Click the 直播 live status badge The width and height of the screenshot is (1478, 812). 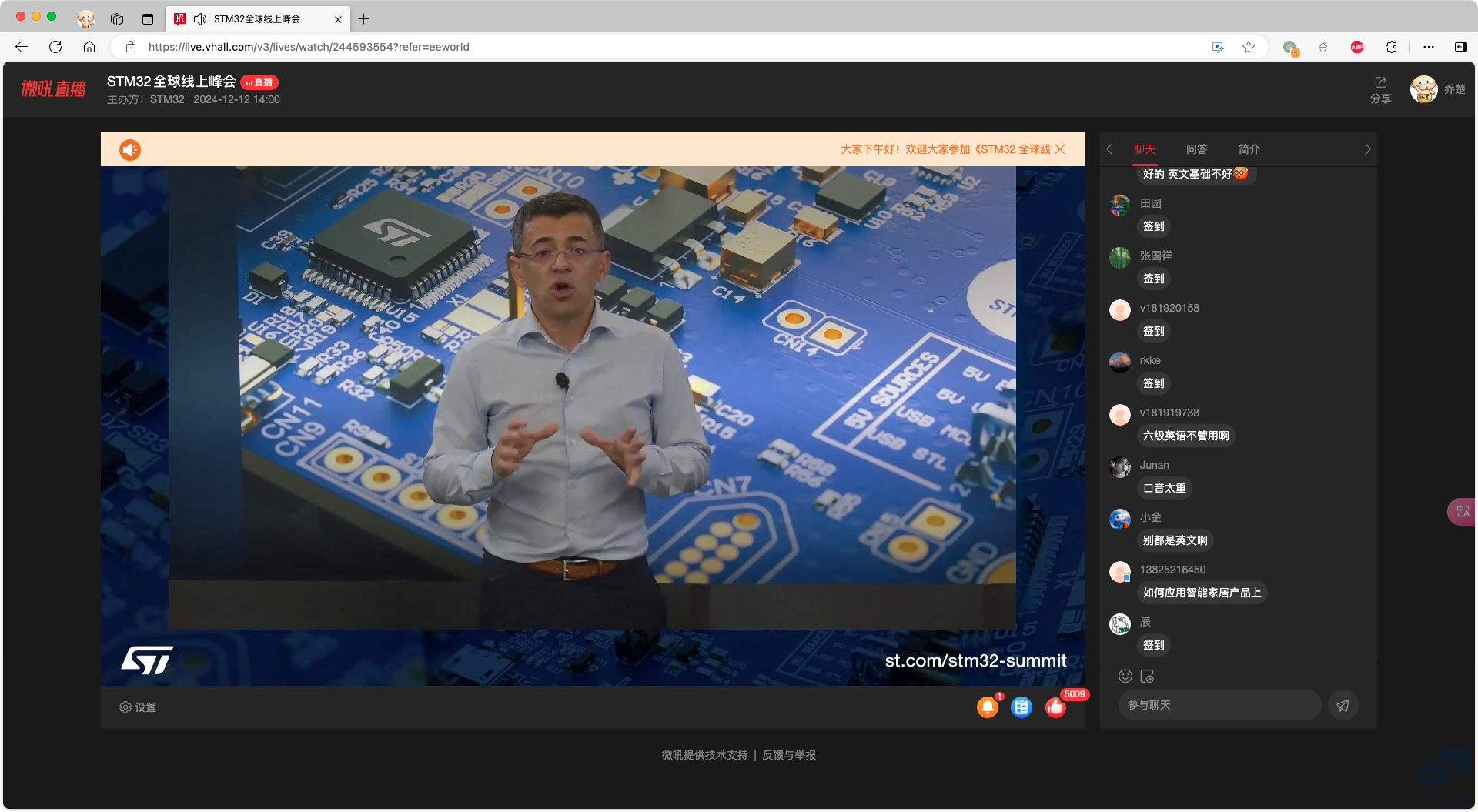(259, 82)
